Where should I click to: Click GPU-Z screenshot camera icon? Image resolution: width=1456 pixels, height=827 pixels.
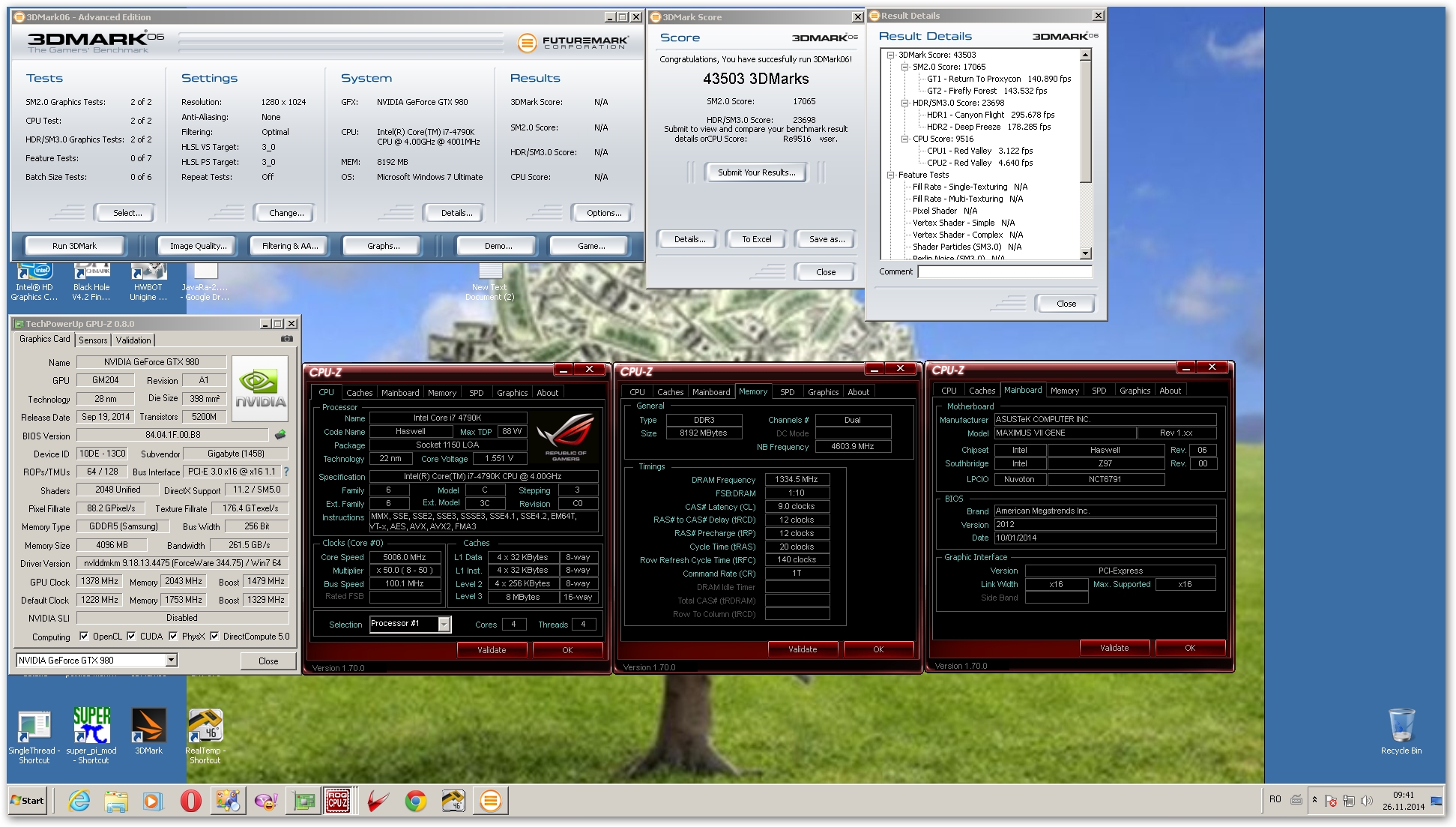286,339
